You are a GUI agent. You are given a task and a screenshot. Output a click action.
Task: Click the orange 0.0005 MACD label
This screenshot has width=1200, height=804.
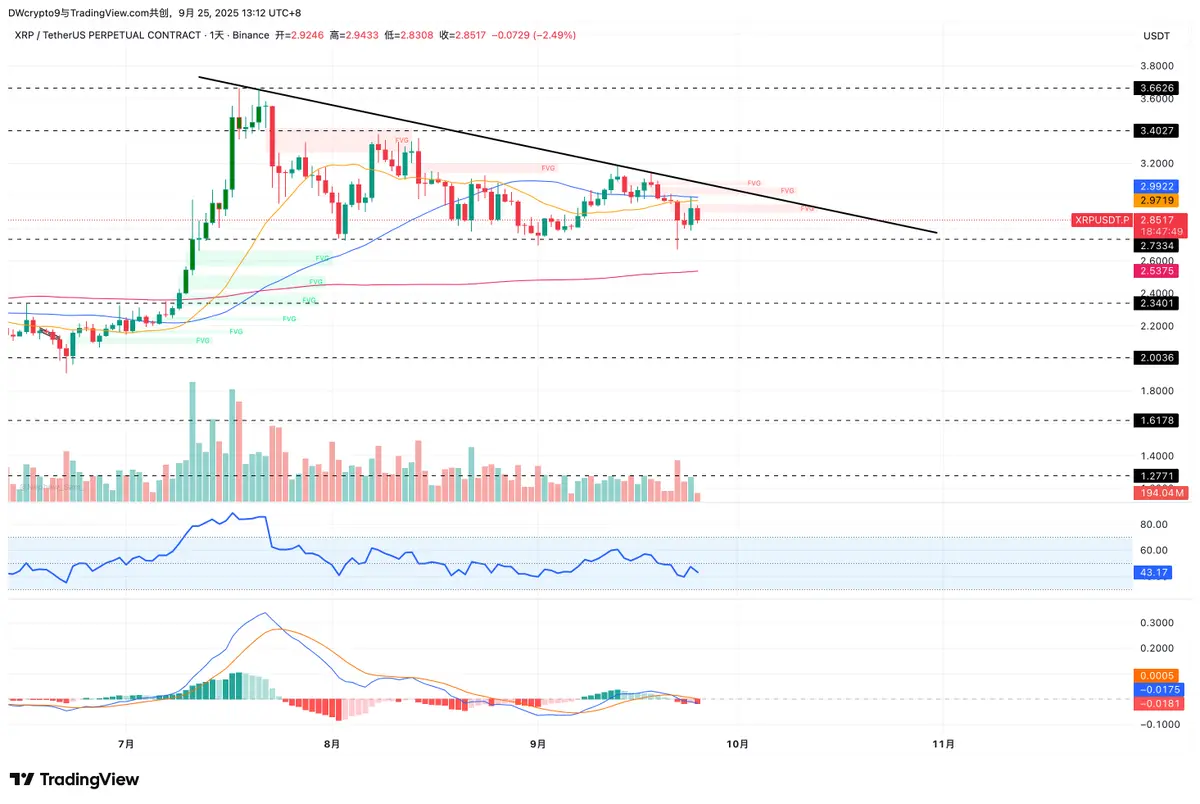tap(1159, 676)
